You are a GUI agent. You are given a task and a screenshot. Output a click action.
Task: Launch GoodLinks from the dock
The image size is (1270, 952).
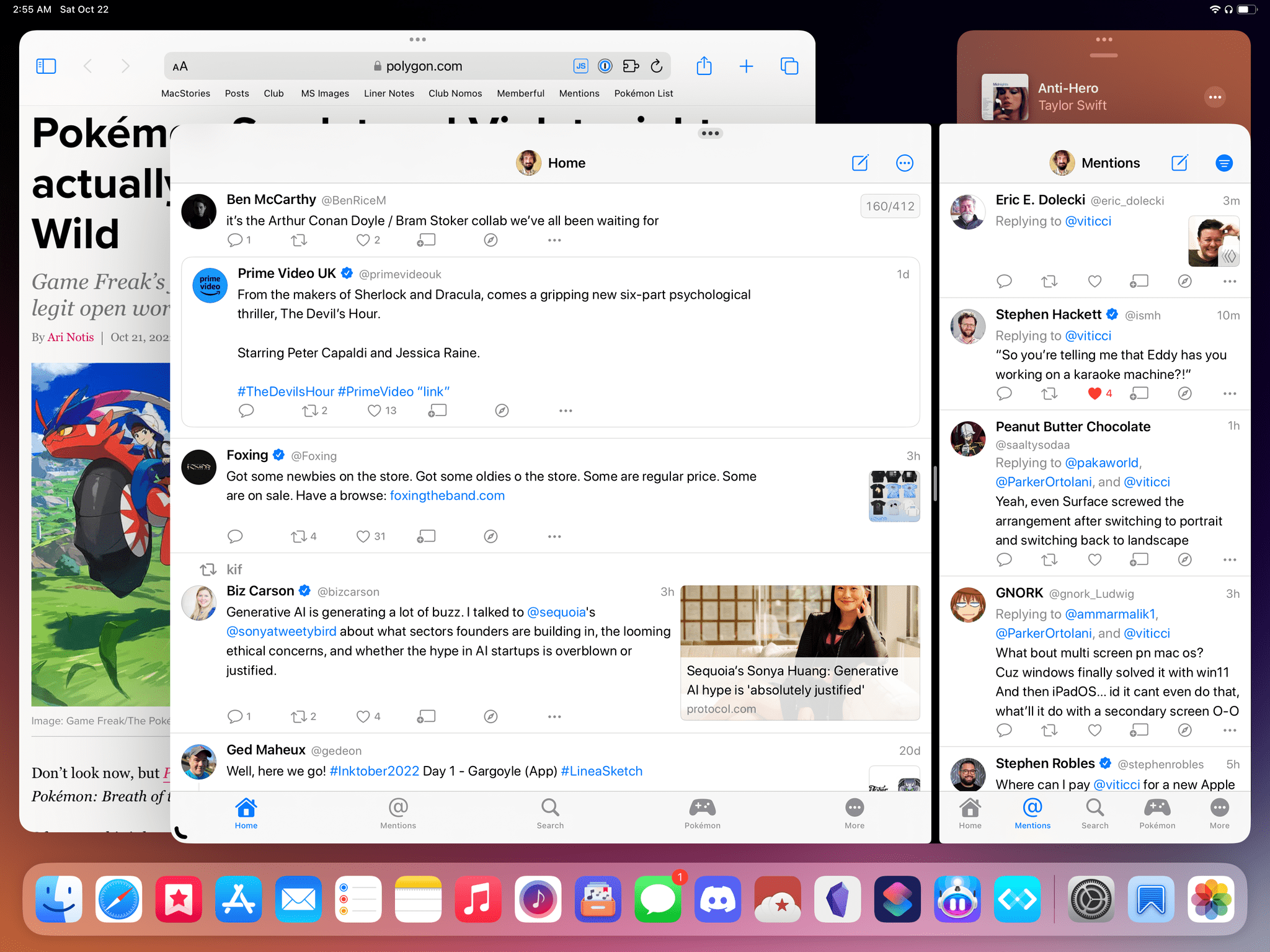(179, 899)
